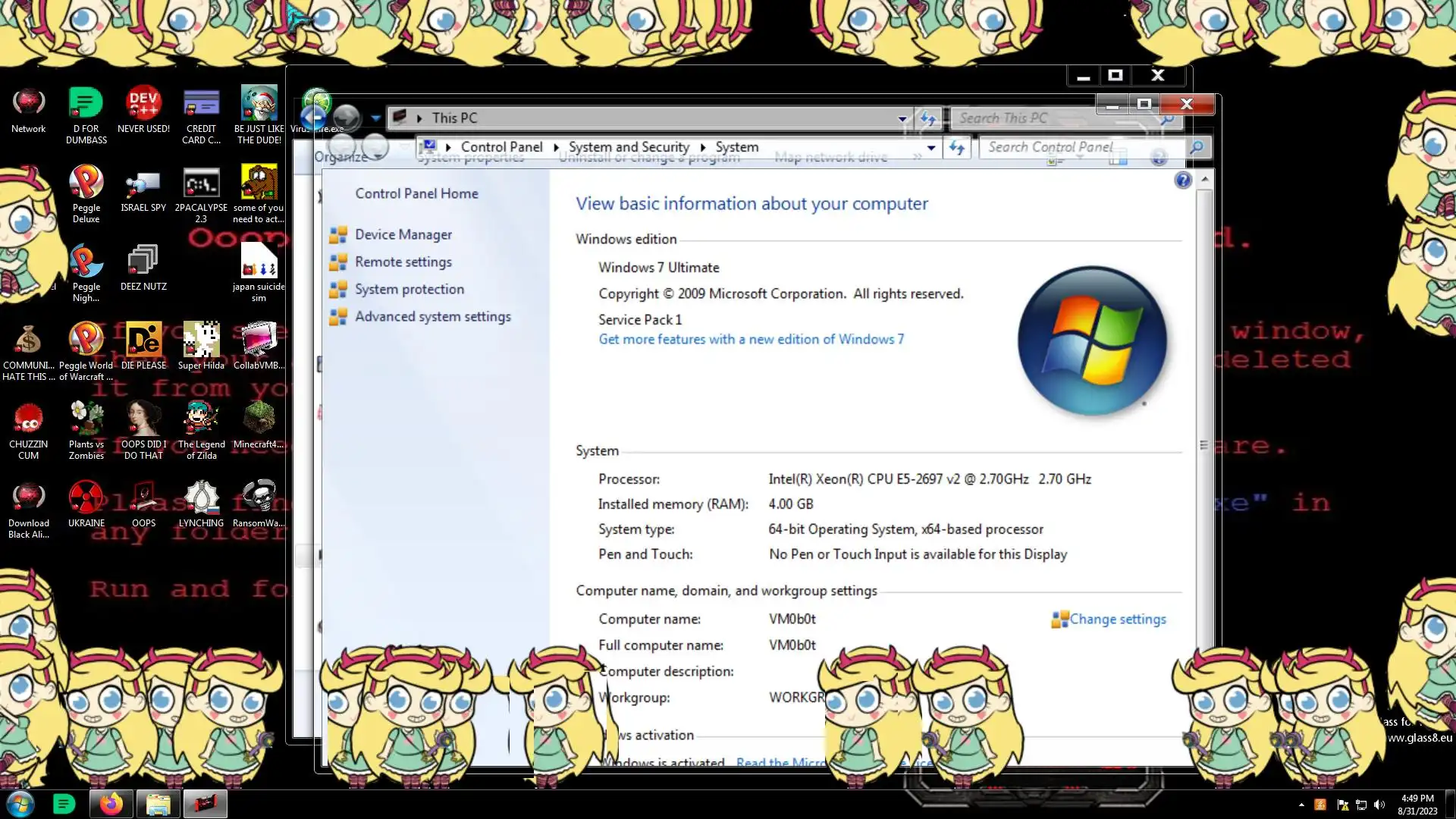Screen dimensions: 1456x819
Task: Open Firefox from the taskbar
Action: pyautogui.click(x=111, y=804)
